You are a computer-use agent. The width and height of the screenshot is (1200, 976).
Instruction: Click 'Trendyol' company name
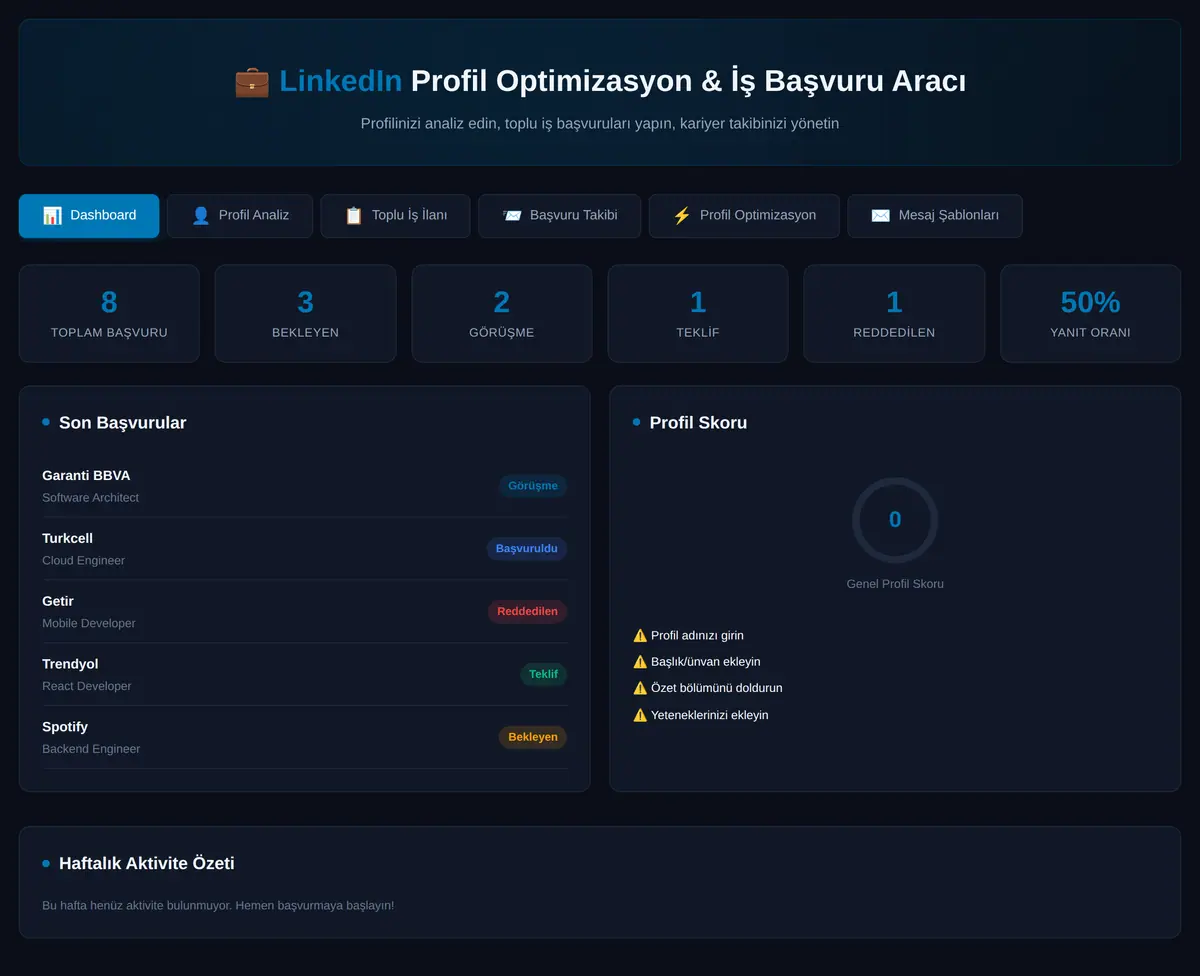pyautogui.click(x=70, y=665)
